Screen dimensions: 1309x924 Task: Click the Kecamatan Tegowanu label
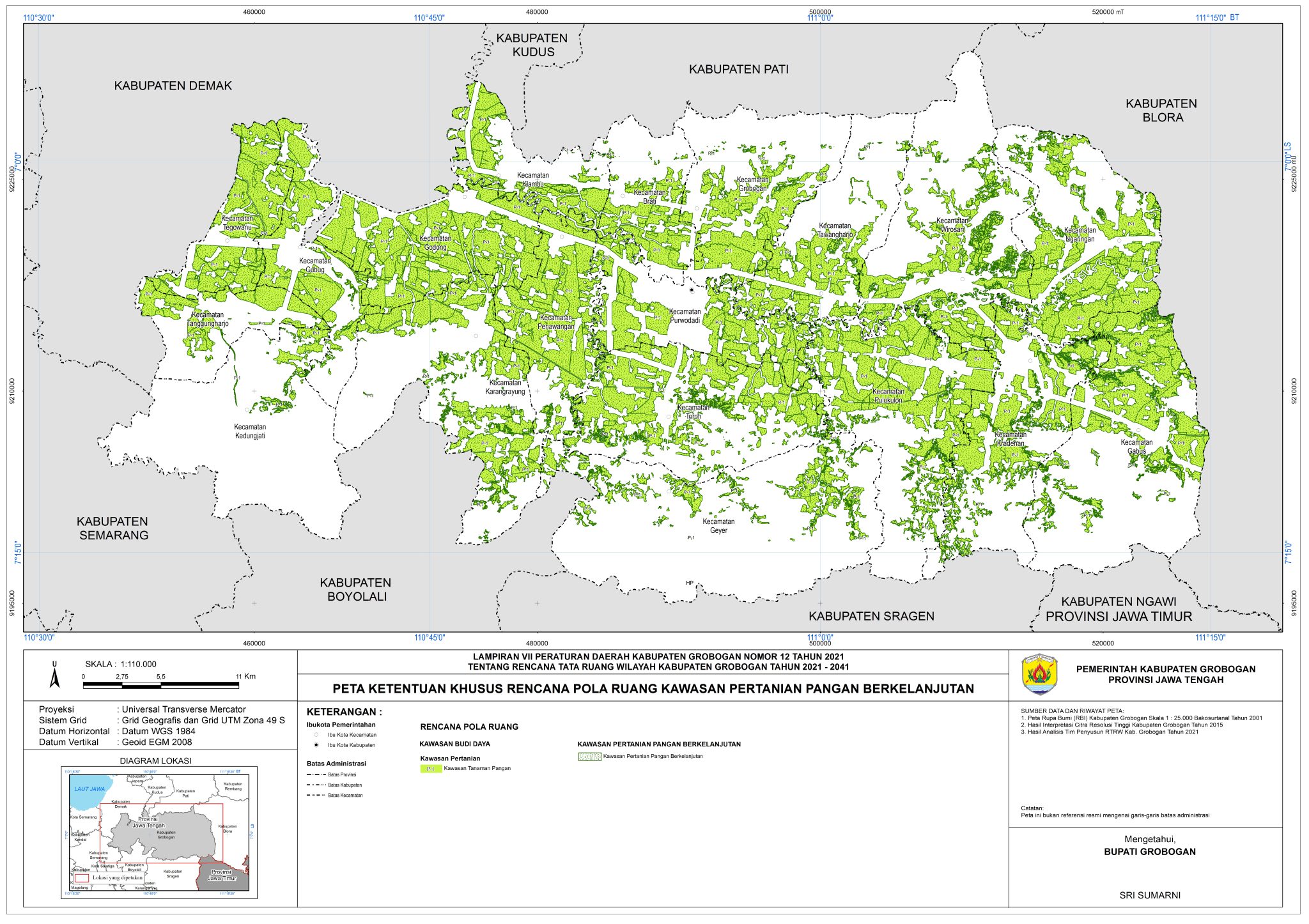coord(236,222)
